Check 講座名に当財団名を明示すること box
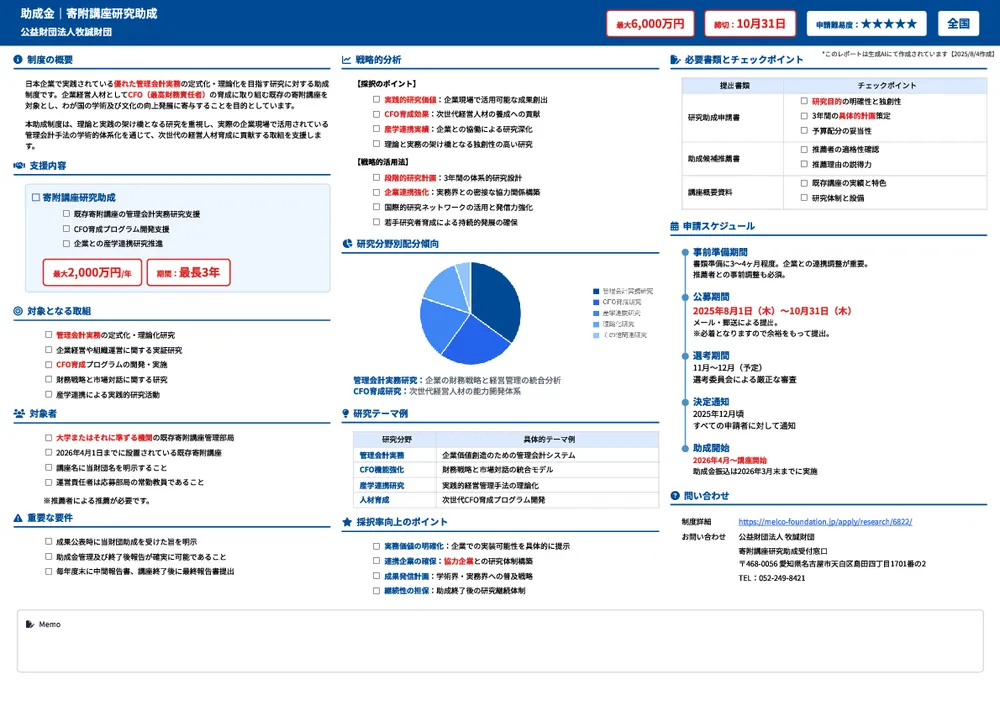The width and height of the screenshot is (1000, 706). point(48,467)
